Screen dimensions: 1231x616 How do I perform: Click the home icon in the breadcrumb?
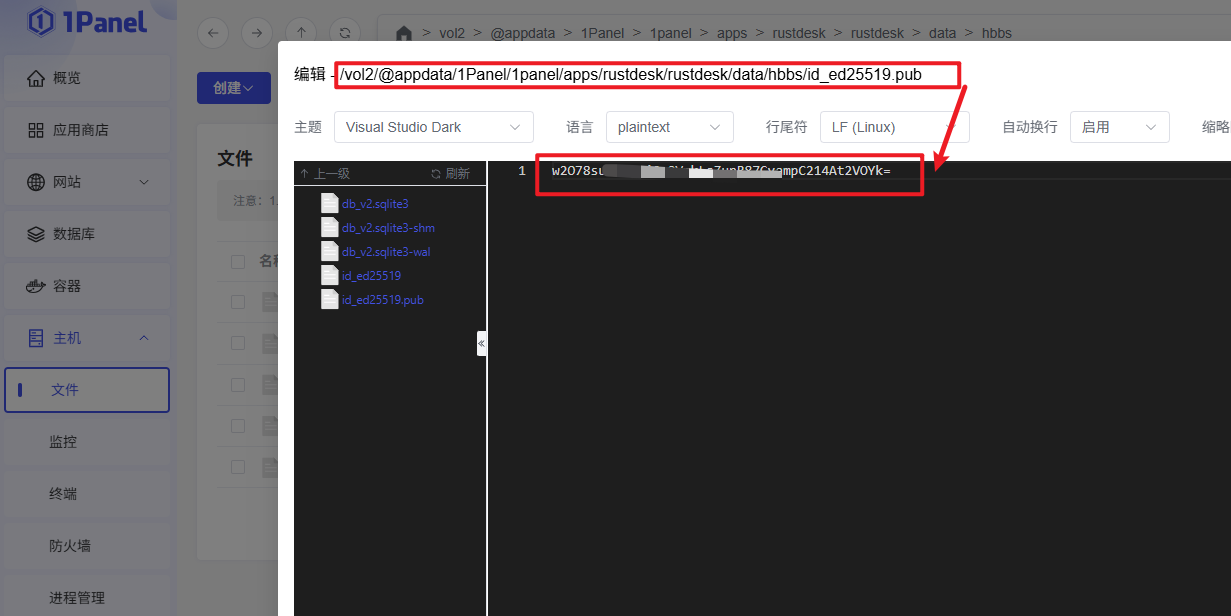pyautogui.click(x=403, y=32)
